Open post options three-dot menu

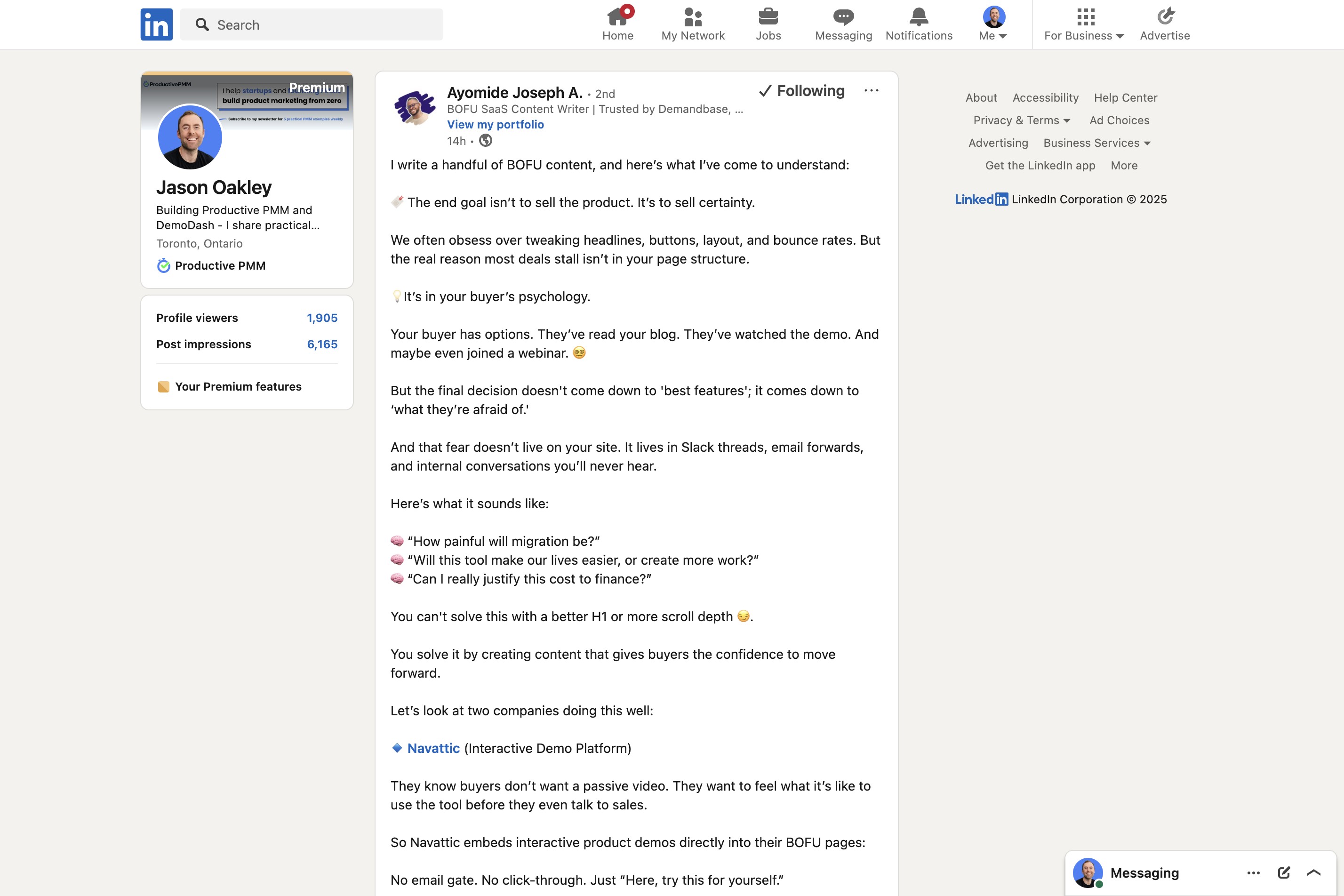(872, 90)
